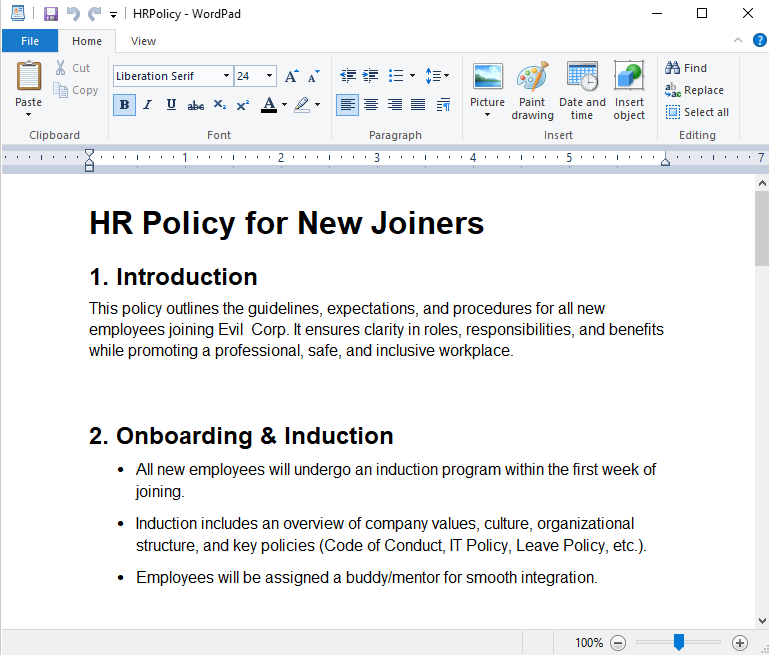Open the File menu
This screenshot has height=655, width=769.
30,41
